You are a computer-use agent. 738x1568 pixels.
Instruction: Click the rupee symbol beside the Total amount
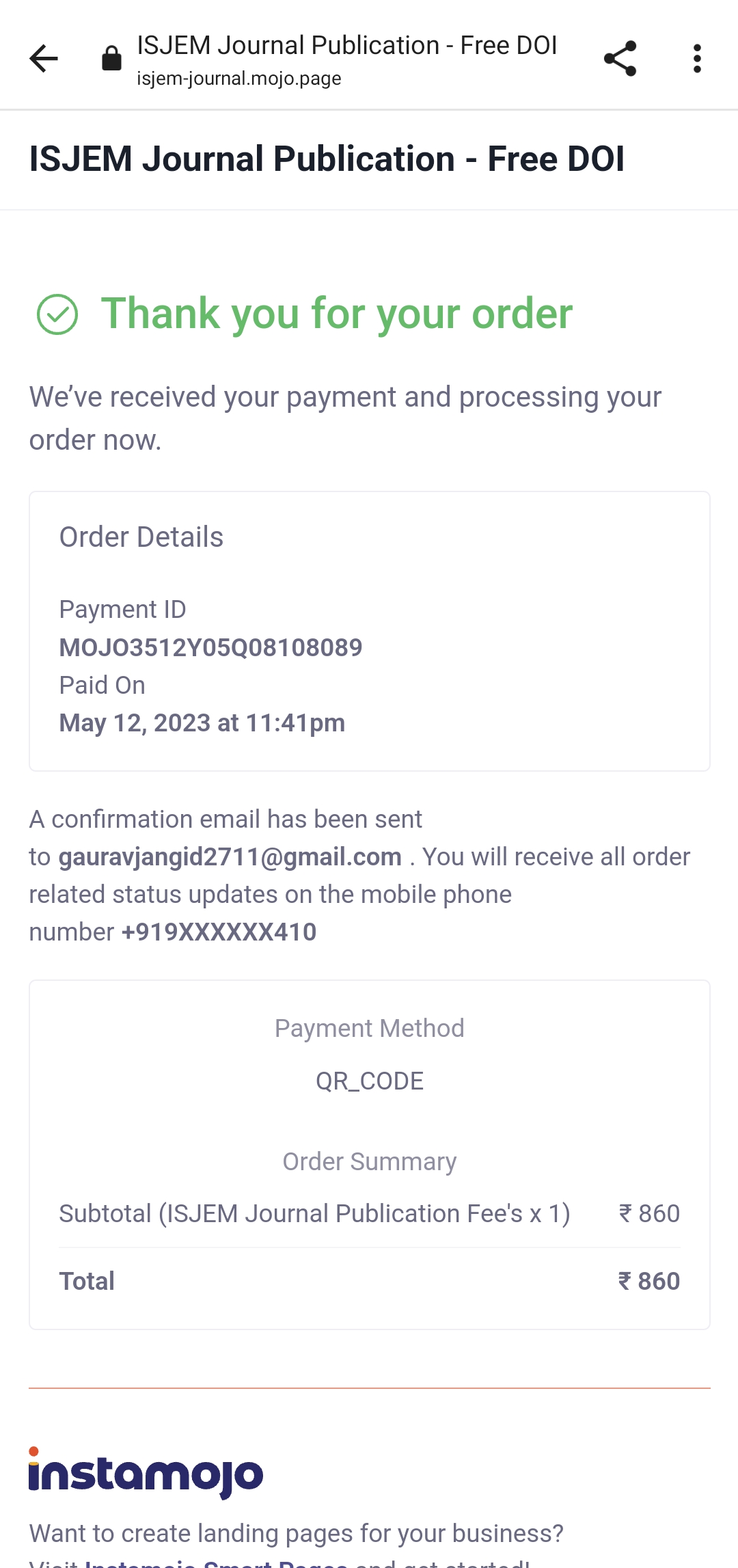tap(625, 1281)
